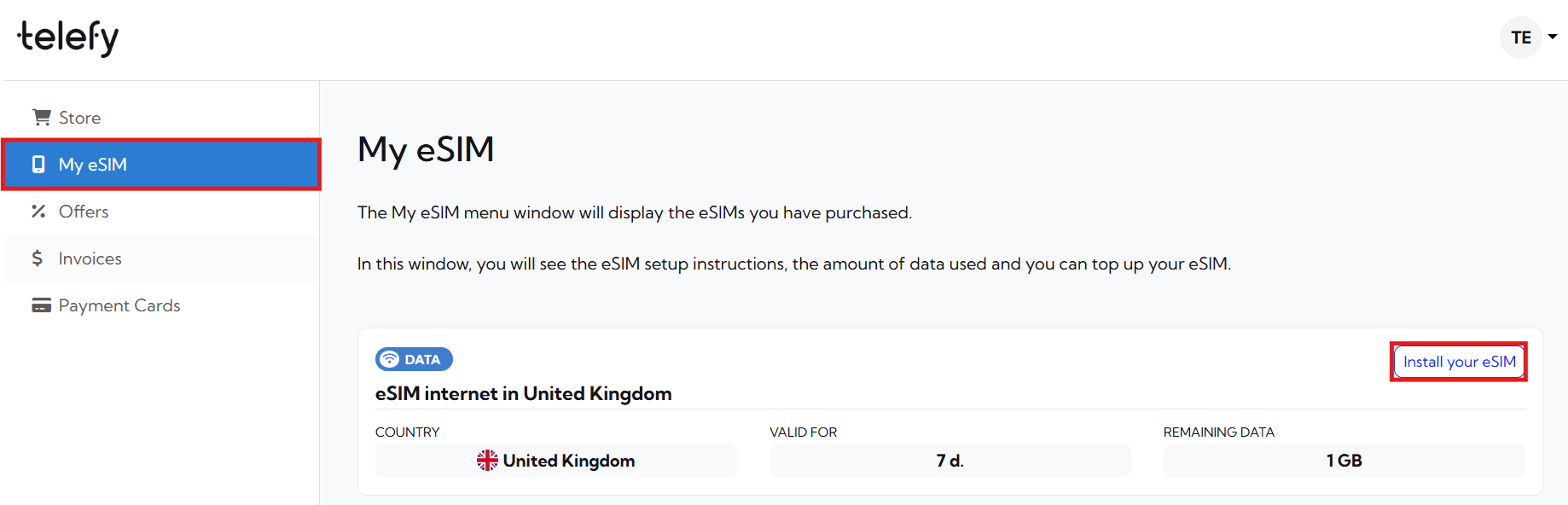Click the 7 d. validity field
The image size is (1568, 505).
point(950,461)
